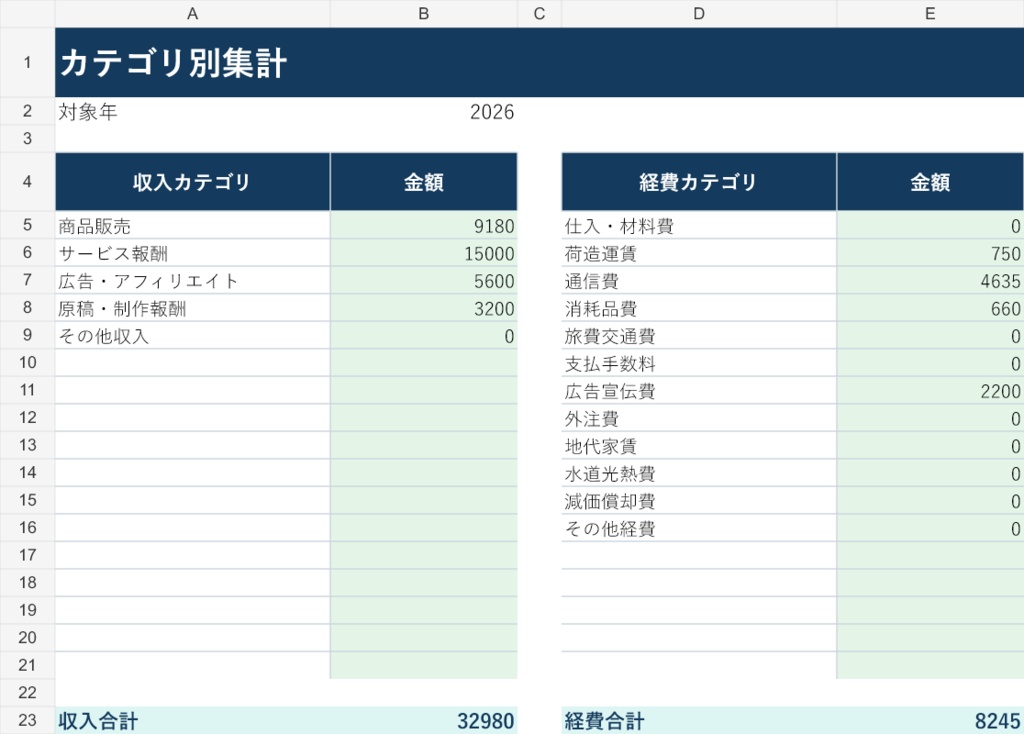Select the サービス報酬 cell
Screen dimensions: 1024x734
pyautogui.click(x=193, y=253)
